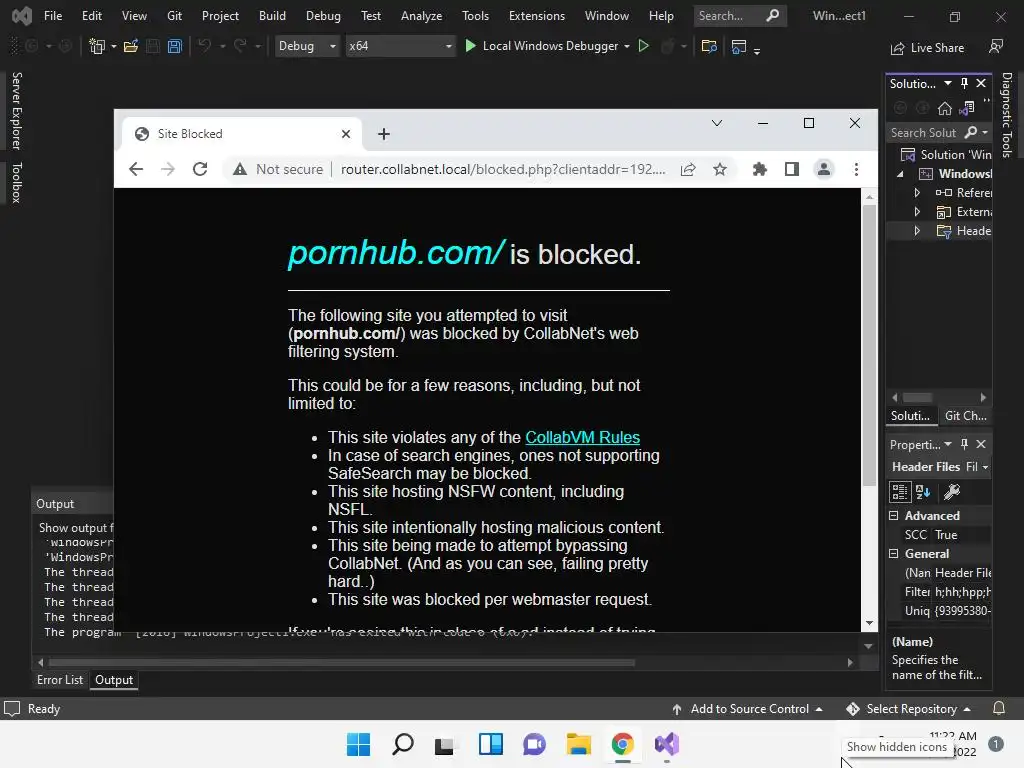Click the Categorized view icon in Properties
Viewport: 1024px width, 768px height.
pyautogui.click(x=899, y=492)
